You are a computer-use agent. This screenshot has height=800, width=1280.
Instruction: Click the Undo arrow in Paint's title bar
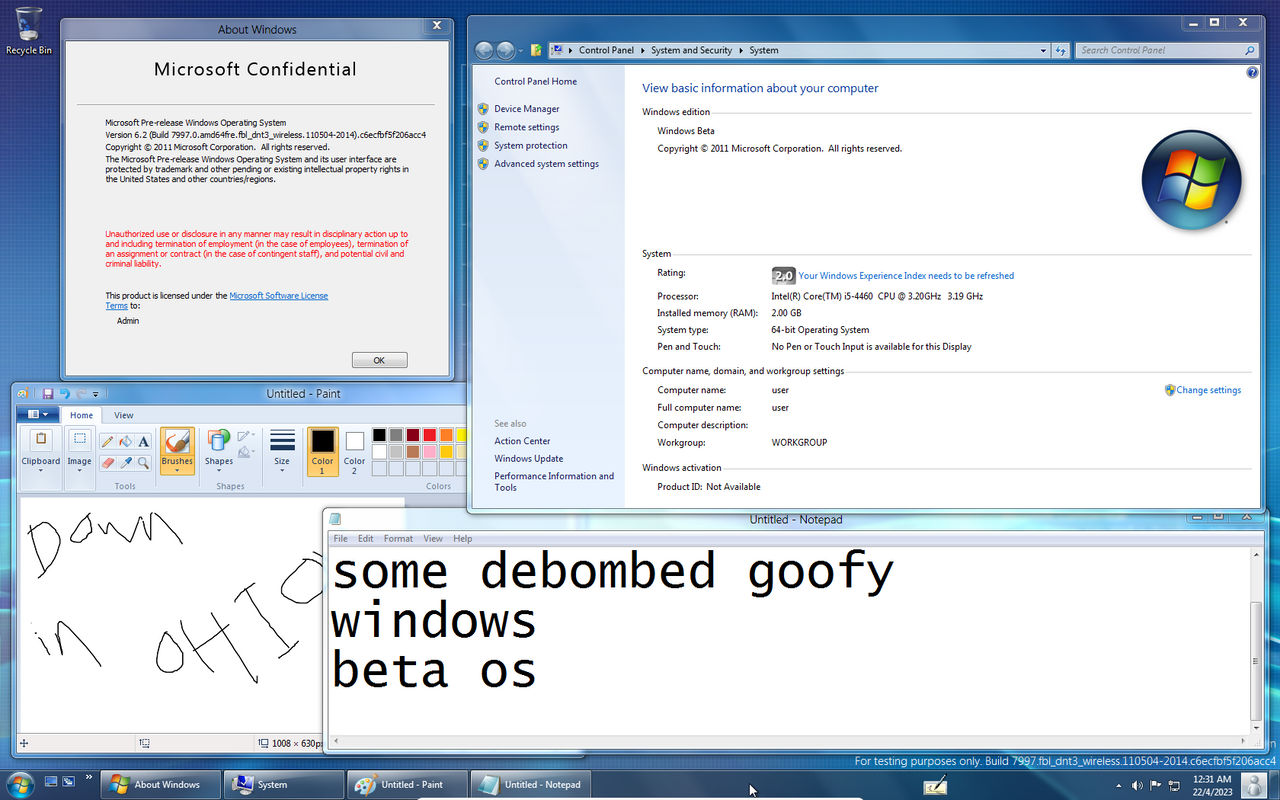pyautogui.click(x=64, y=394)
